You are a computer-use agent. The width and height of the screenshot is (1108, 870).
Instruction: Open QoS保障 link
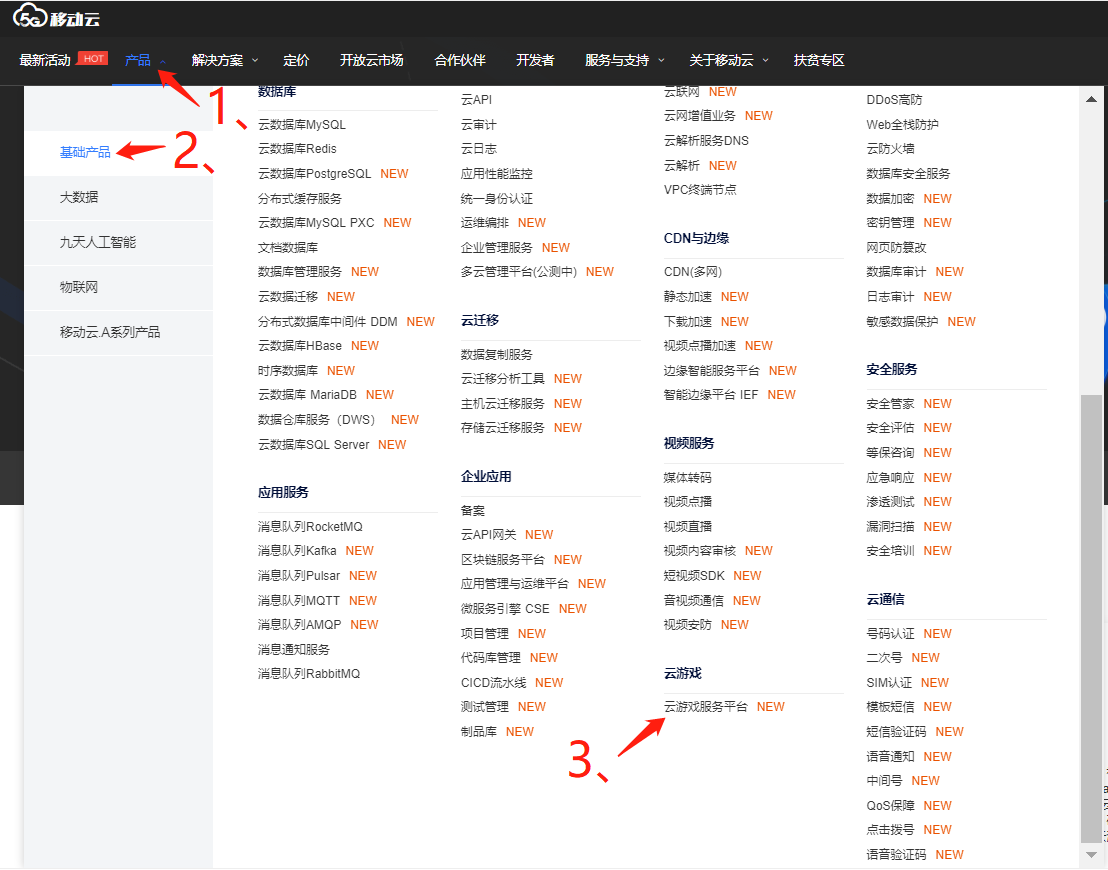click(x=890, y=806)
